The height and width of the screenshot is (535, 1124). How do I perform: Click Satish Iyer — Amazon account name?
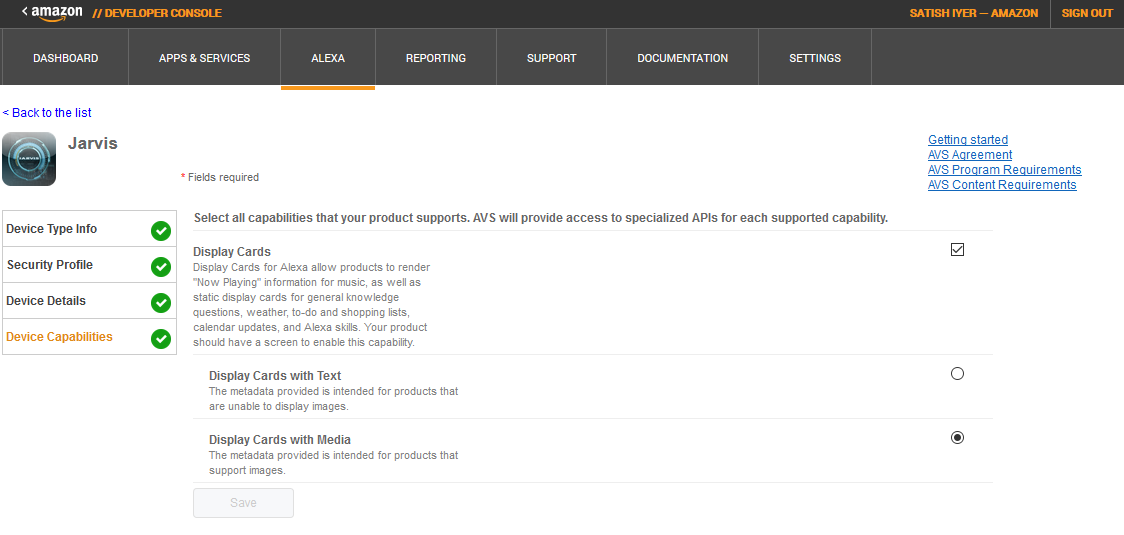pyautogui.click(x=973, y=13)
